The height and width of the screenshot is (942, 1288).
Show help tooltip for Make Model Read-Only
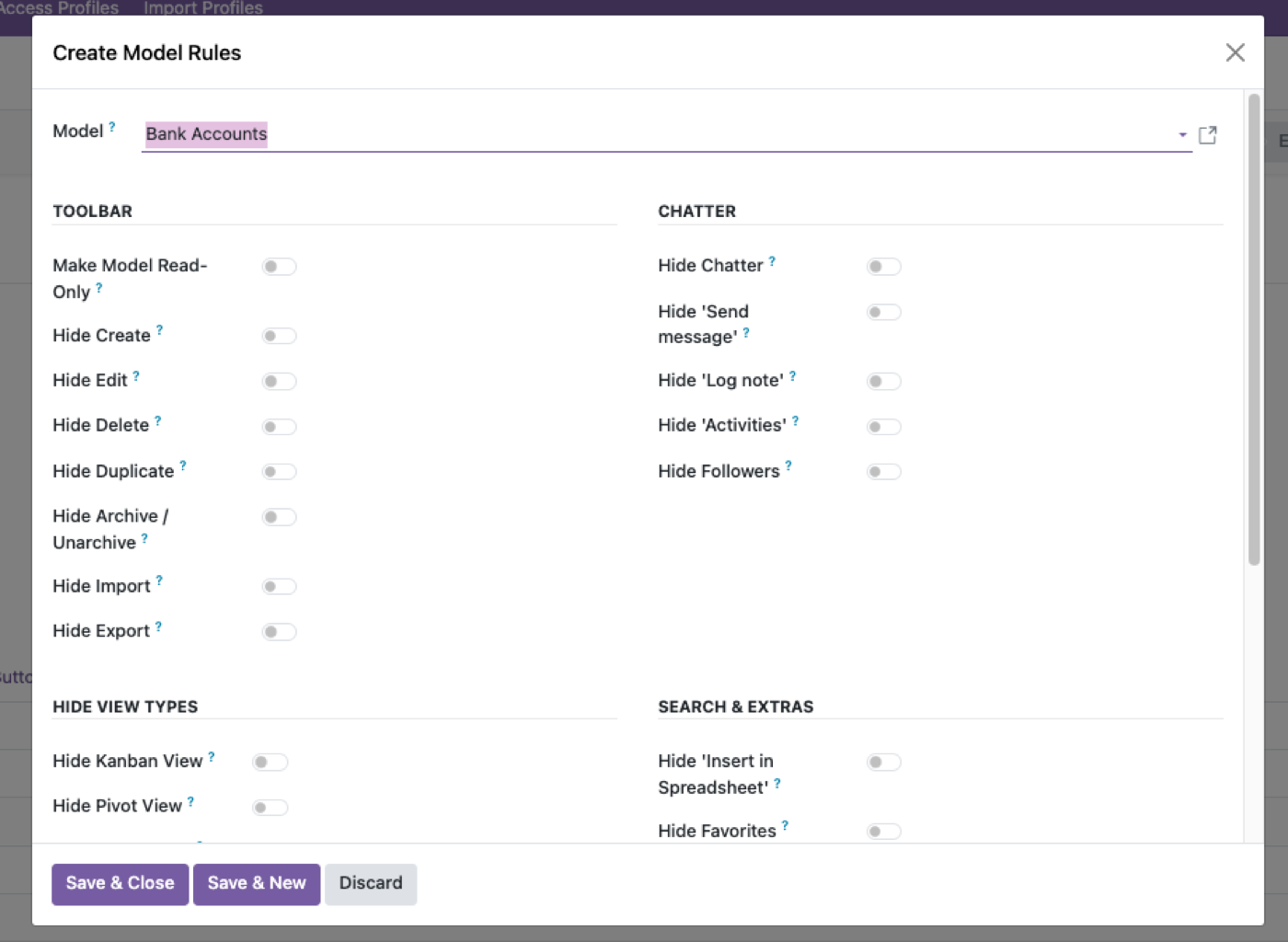click(x=99, y=288)
